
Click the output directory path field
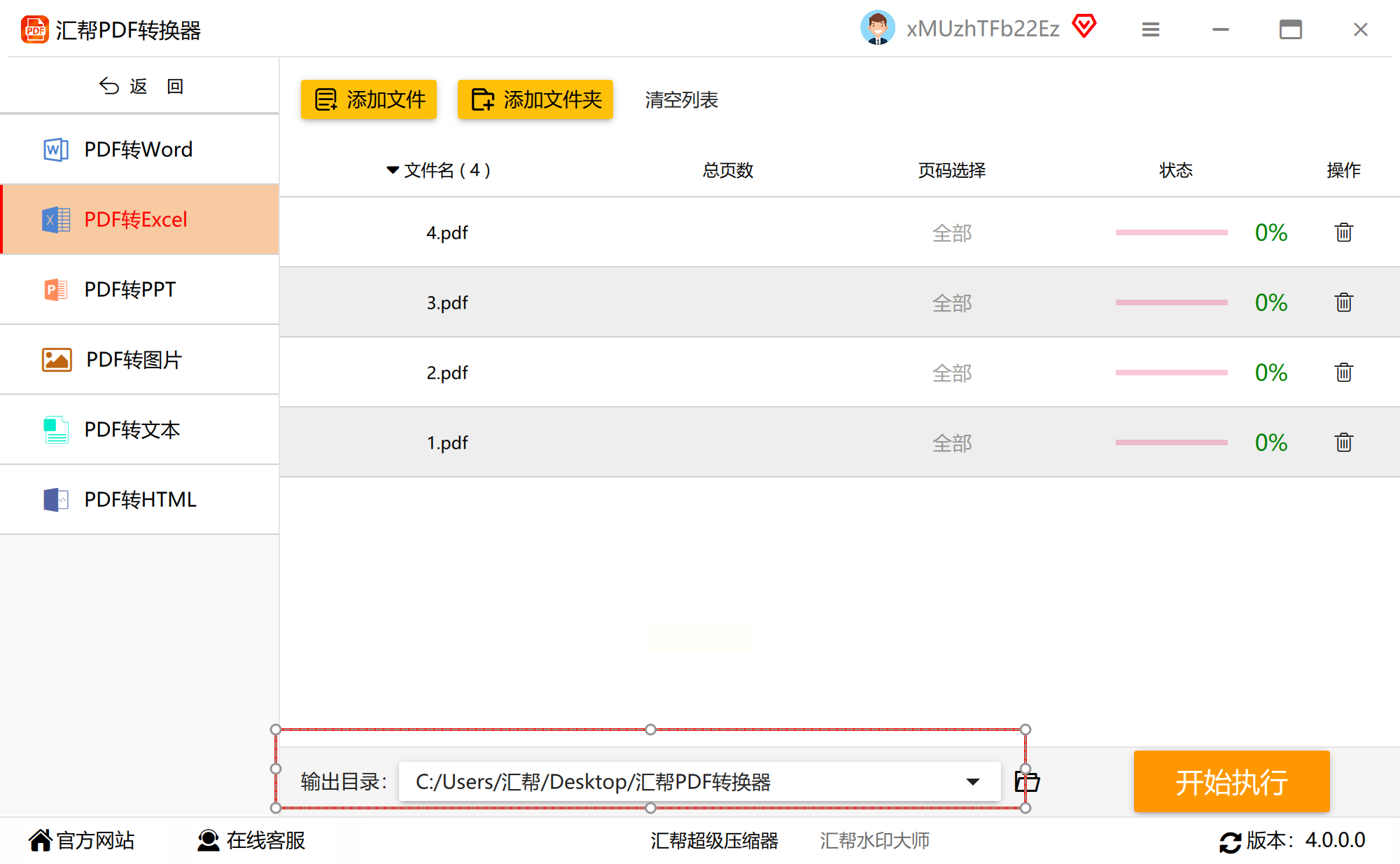[672, 781]
